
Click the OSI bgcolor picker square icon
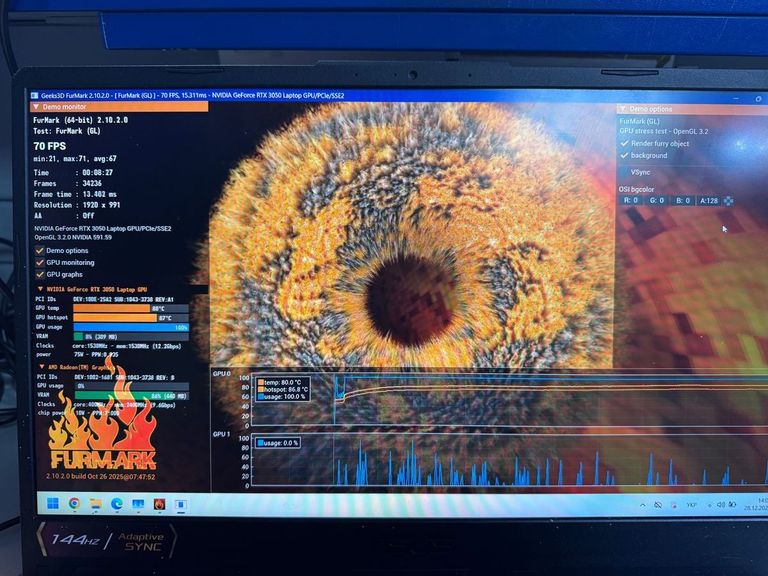729,200
